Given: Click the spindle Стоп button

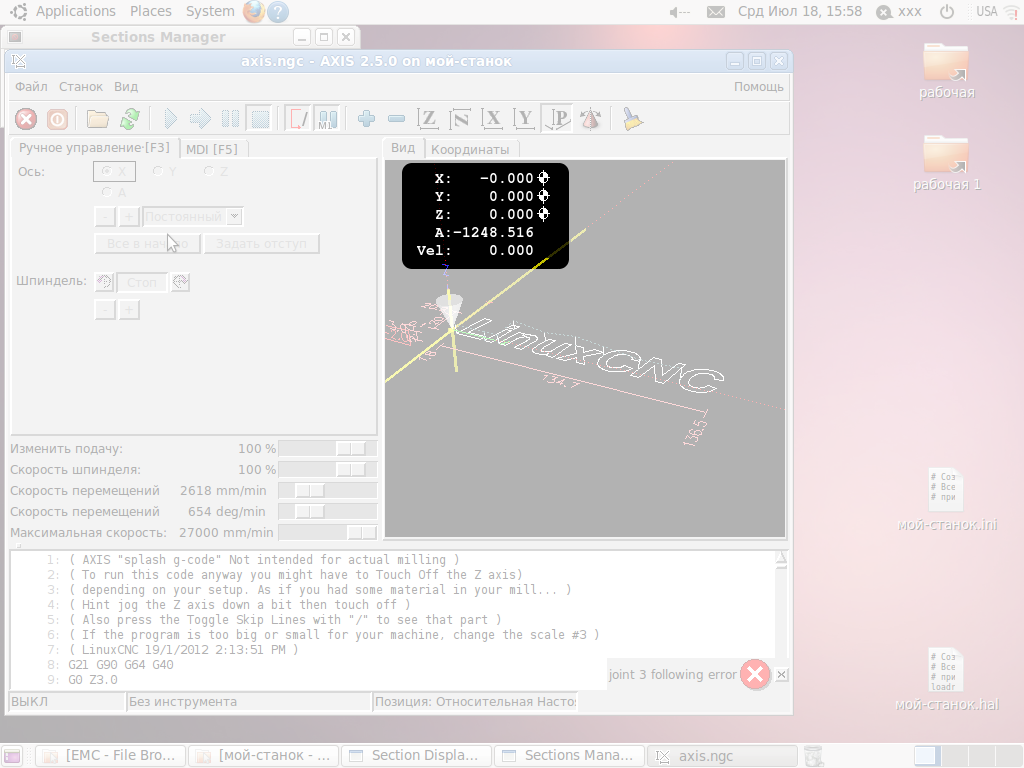Looking at the screenshot, I should (x=142, y=282).
